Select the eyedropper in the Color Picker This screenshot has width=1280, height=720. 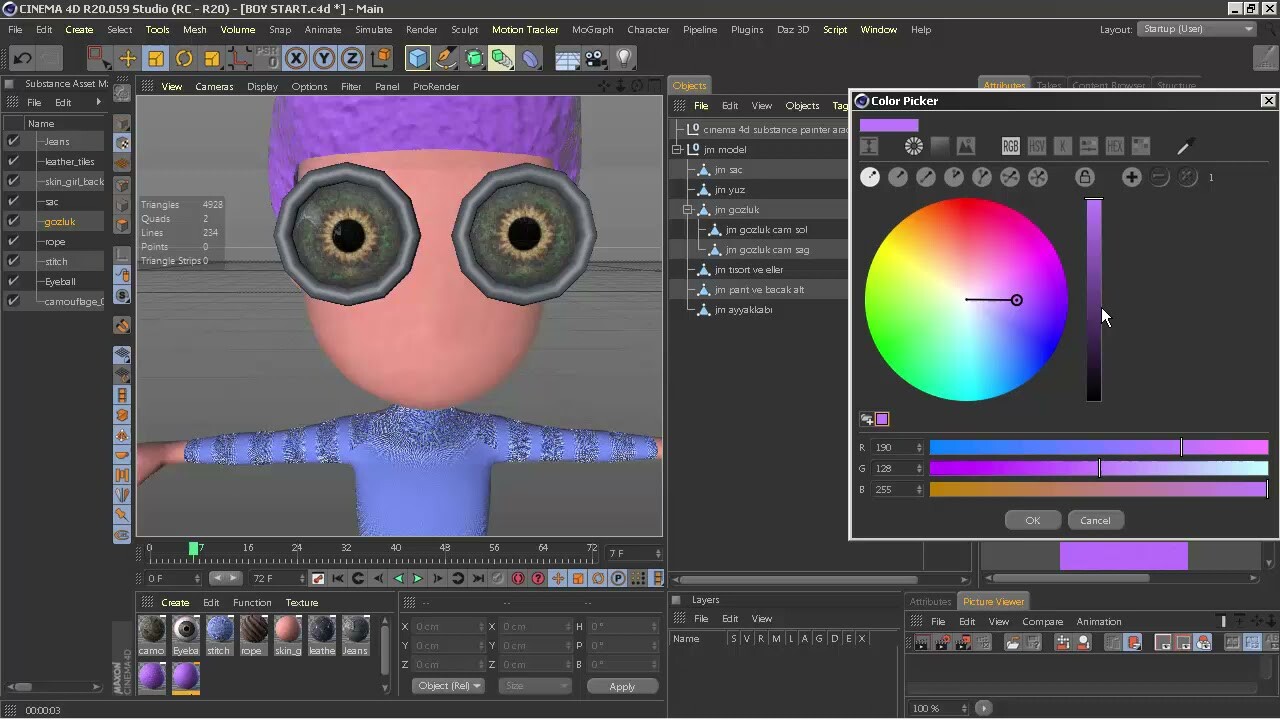[1186, 148]
